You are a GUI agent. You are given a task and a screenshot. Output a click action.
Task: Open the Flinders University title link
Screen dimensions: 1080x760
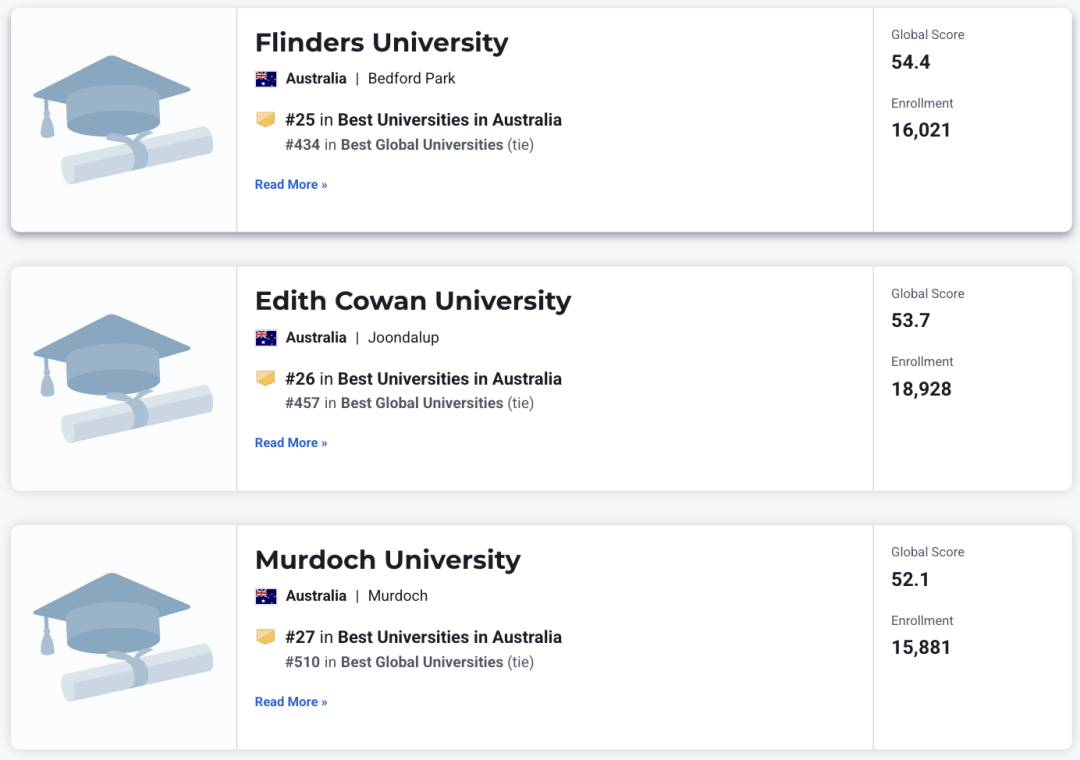tap(382, 43)
